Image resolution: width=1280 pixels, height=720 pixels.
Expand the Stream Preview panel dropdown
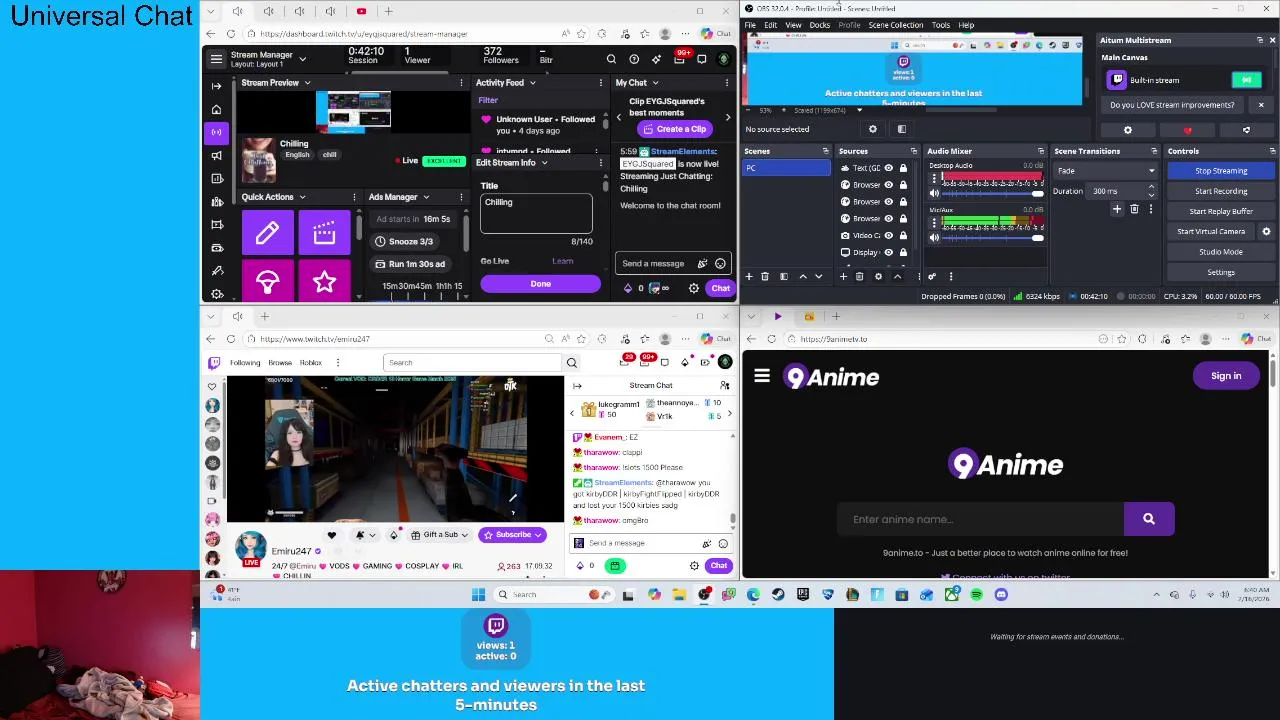(307, 83)
